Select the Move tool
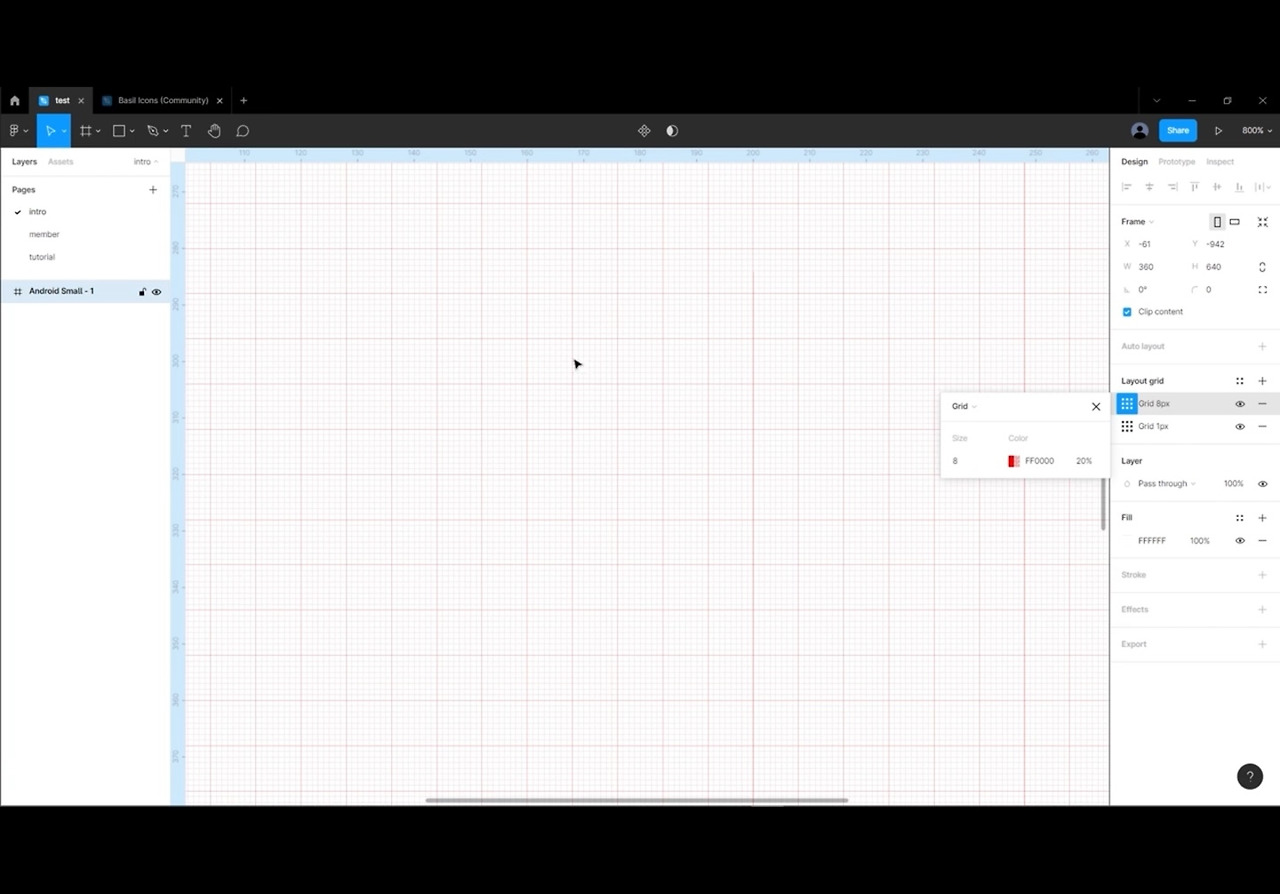 tap(49, 131)
